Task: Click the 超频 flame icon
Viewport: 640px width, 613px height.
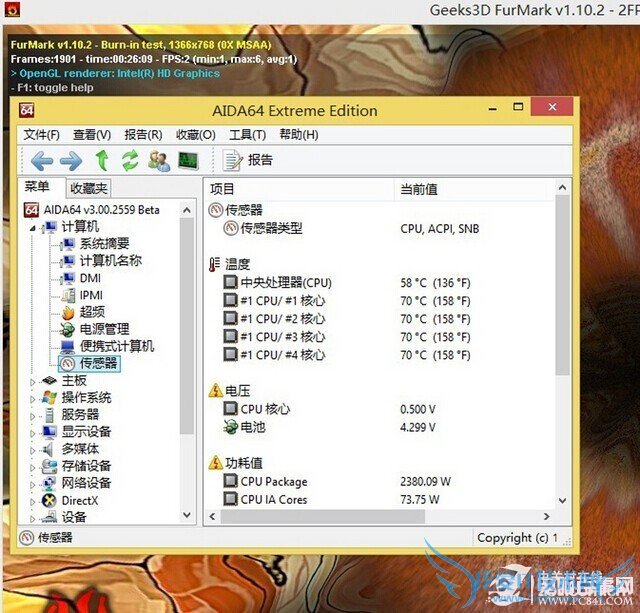Action: tap(68, 313)
